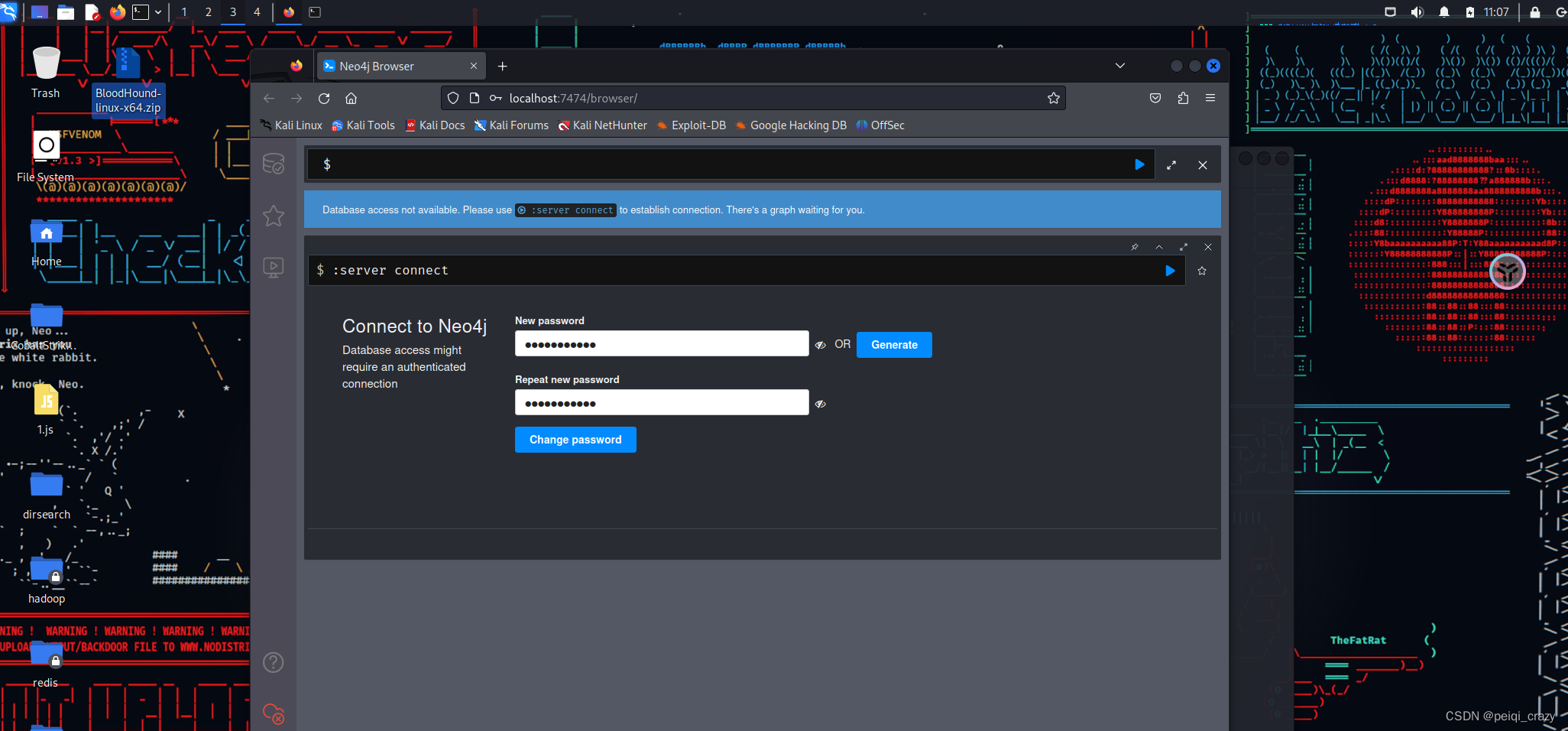Select the 1.js desktop file
This screenshot has height=731, width=1568.
46,410
